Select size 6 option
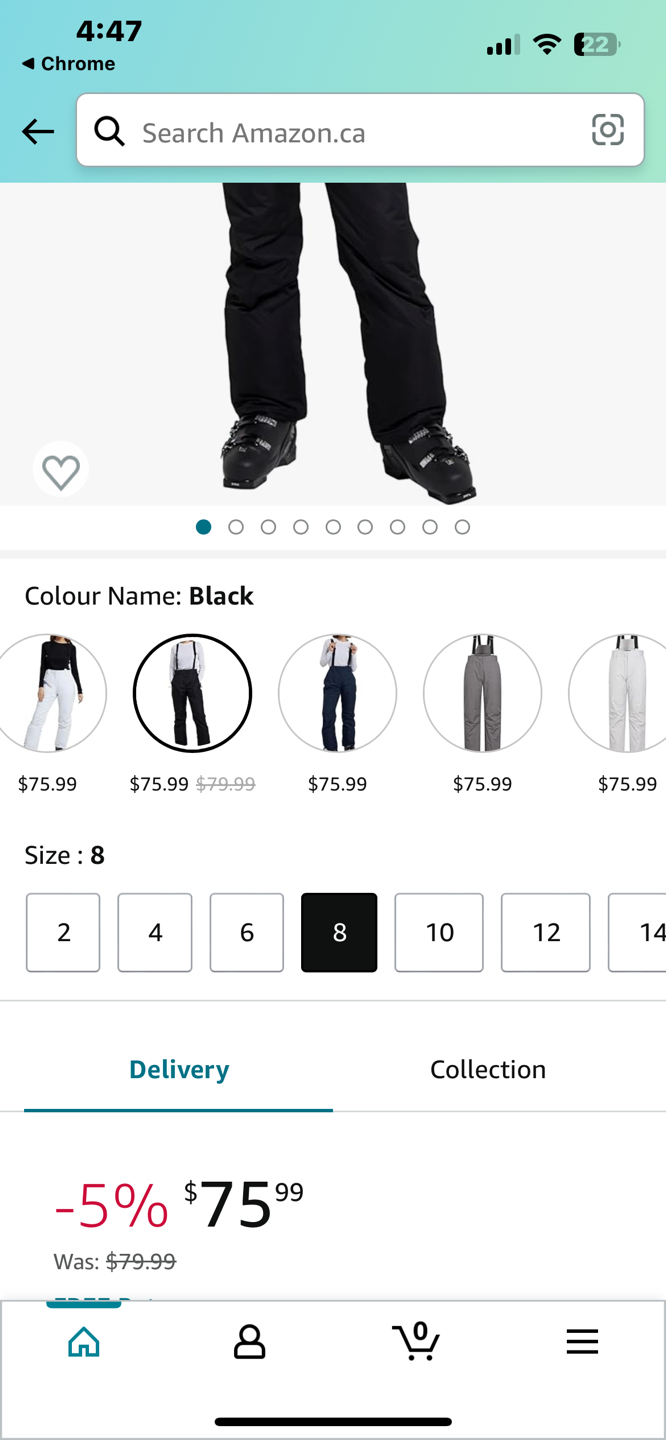The image size is (666, 1440). tap(247, 932)
